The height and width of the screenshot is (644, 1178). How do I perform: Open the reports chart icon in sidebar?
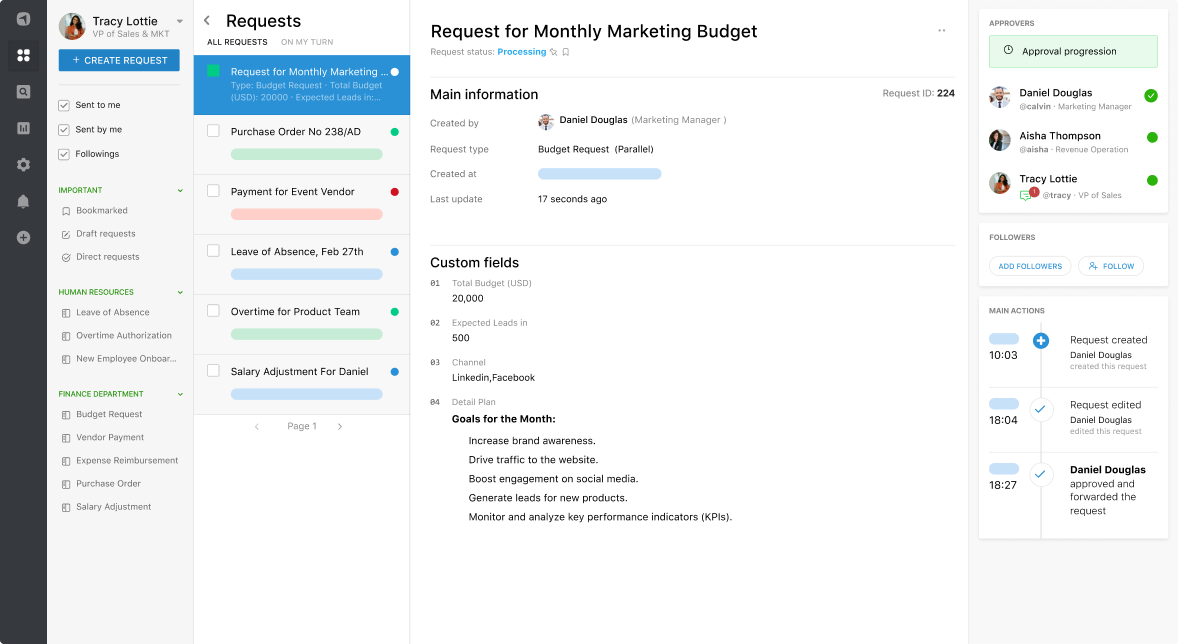click(23, 128)
